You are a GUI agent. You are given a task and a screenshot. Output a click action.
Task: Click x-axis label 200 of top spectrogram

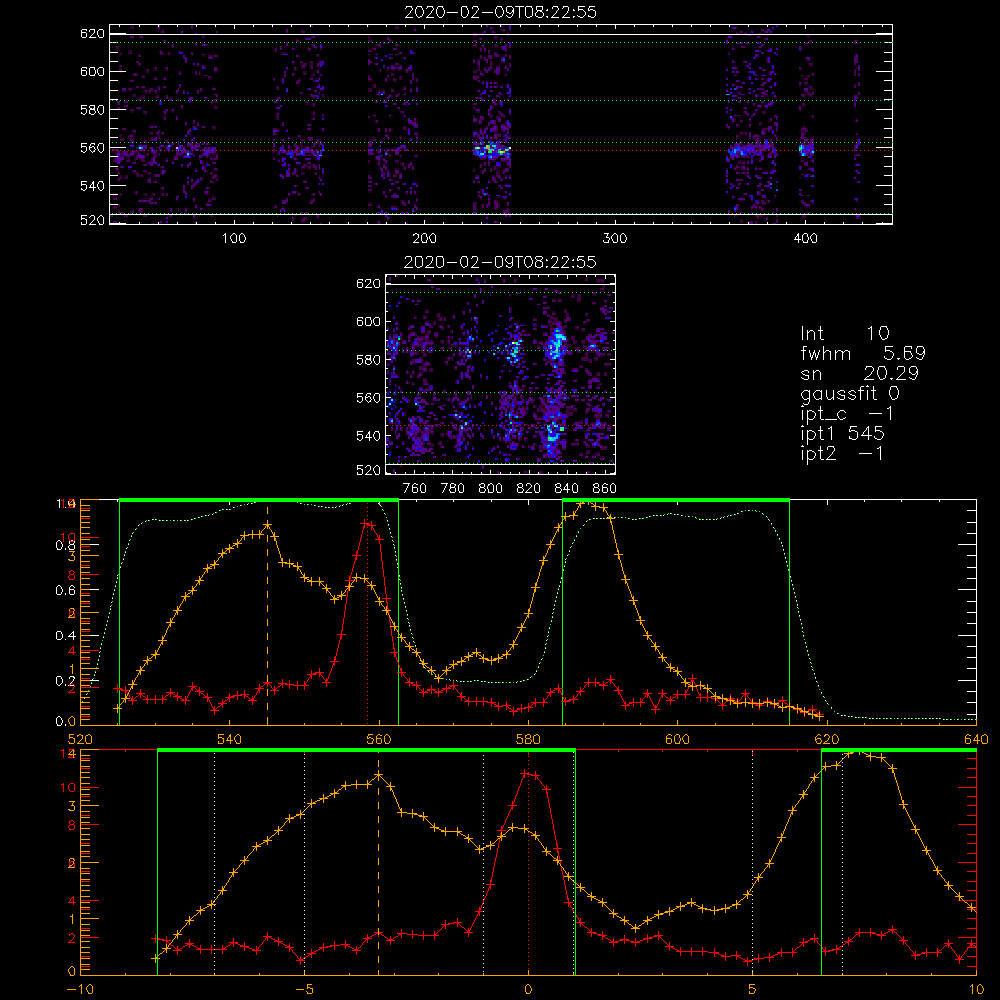(x=424, y=239)
